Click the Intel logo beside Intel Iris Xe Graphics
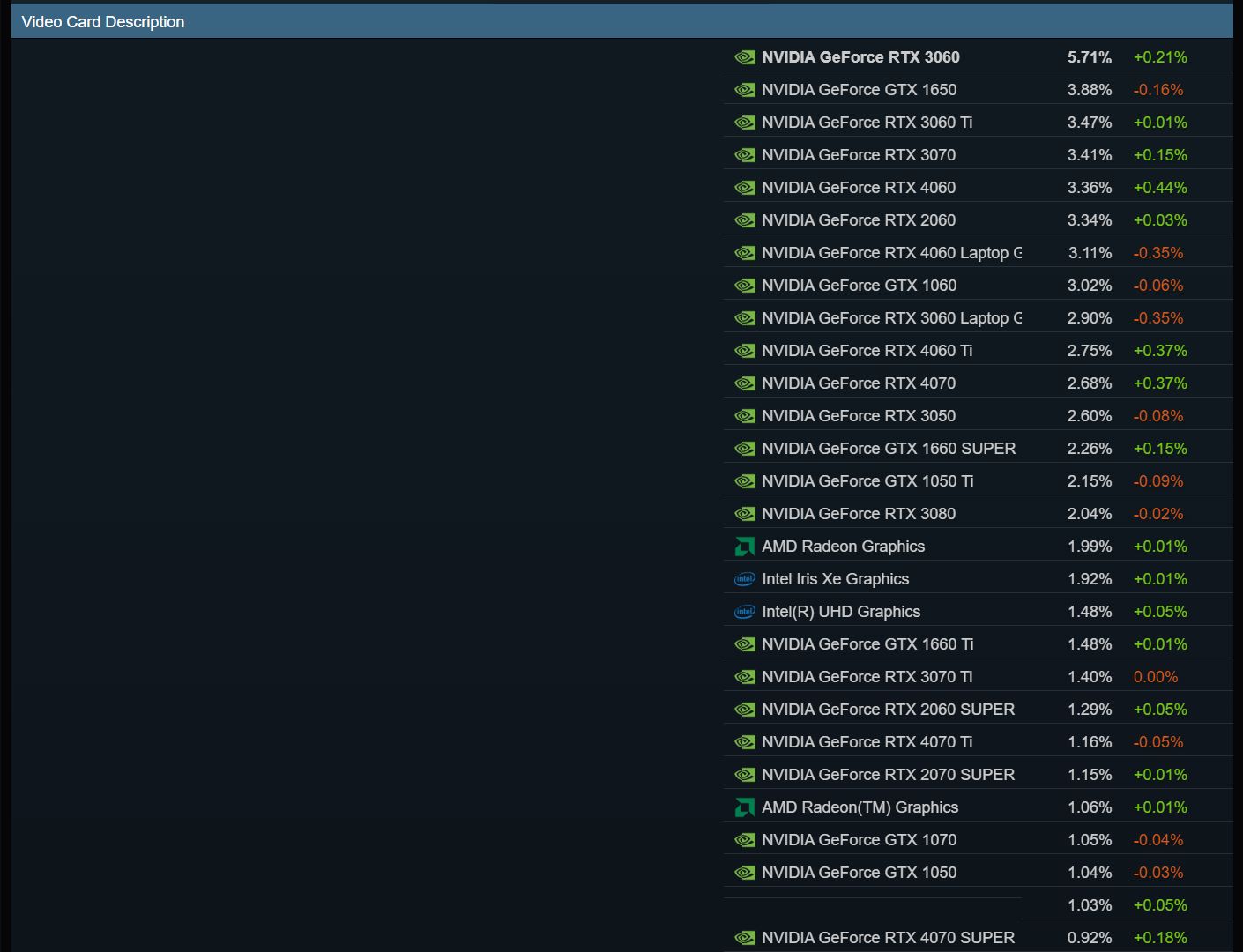This screenshot has height=952, width=1243. tap(745, 579)
